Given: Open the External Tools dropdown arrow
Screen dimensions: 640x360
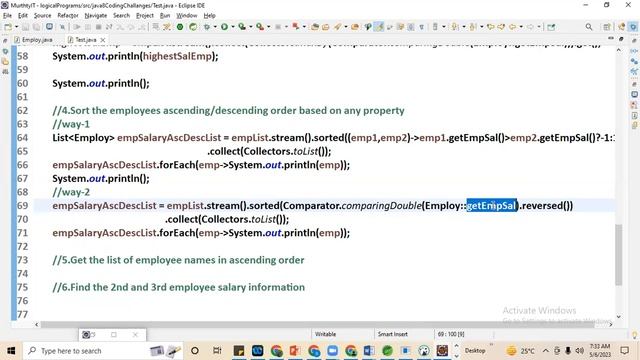Looking at the screenshot, I should coord(268,27).
